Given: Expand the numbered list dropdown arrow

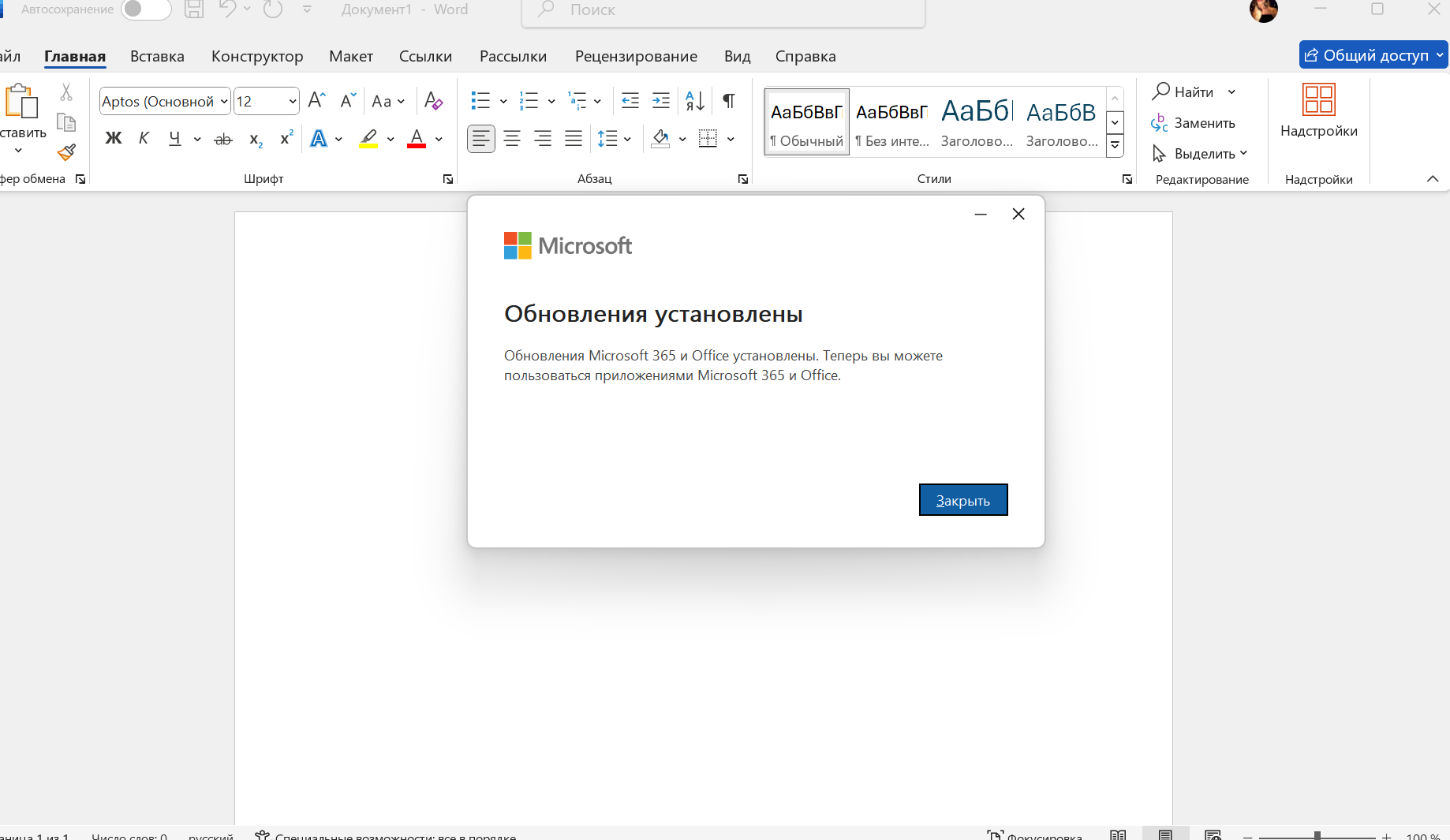Looking at the screenshot, I should tap(551, 101).
